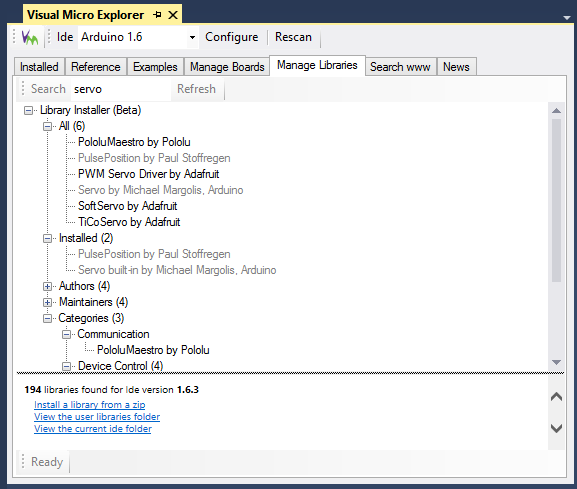Expand the Maintainers (4) node
Viewport: 577px width, 489px height.
tap(47, 302)
